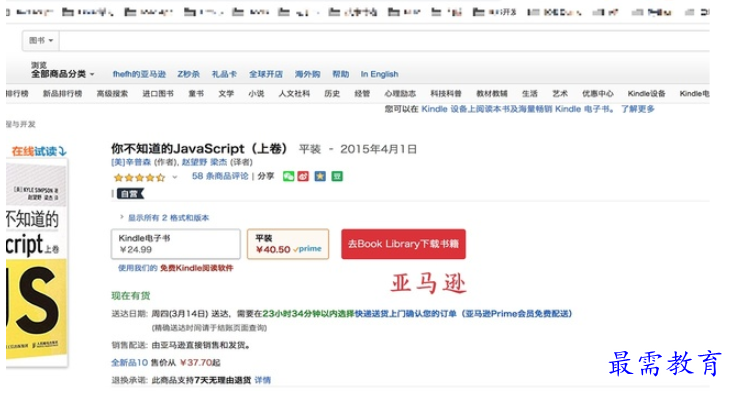The height and width of the screenshot is (395, 730).
Task: Browse the 艺术 category
Action: pyautogui.click(x=560, y=94)
